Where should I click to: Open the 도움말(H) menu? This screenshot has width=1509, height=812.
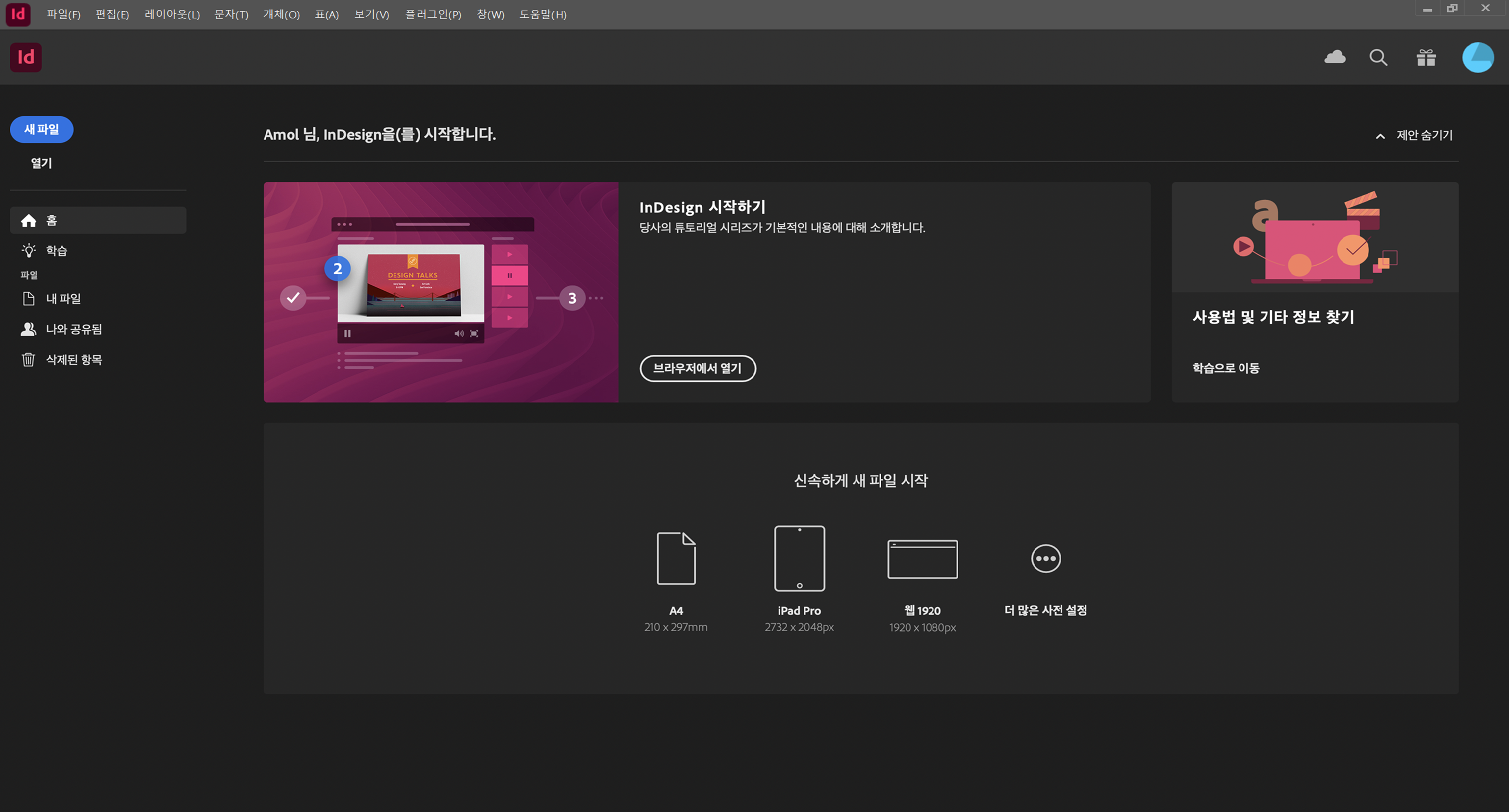point(542,15)
